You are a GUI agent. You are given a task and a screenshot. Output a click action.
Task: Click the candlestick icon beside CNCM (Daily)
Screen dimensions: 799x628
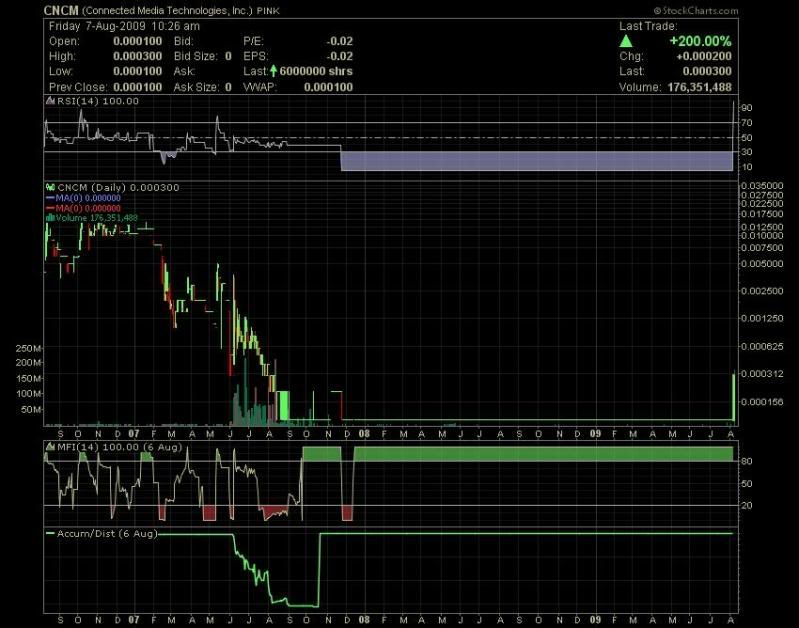(x=50, y=188)
